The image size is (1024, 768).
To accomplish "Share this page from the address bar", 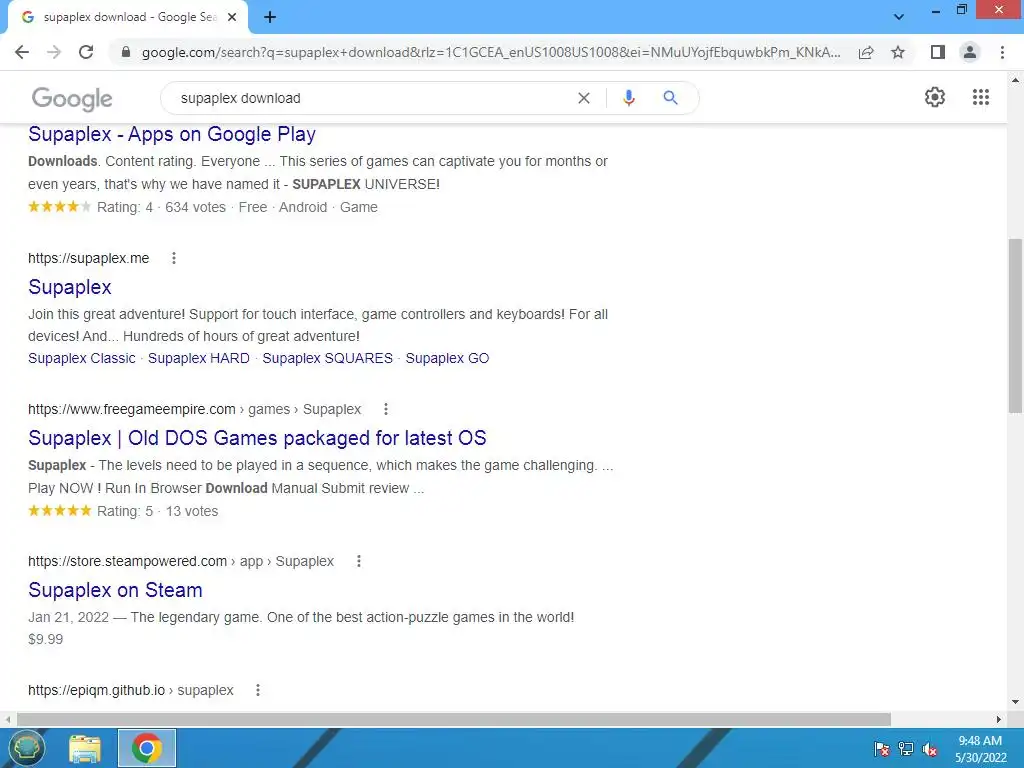I will (x=866, y=52).
